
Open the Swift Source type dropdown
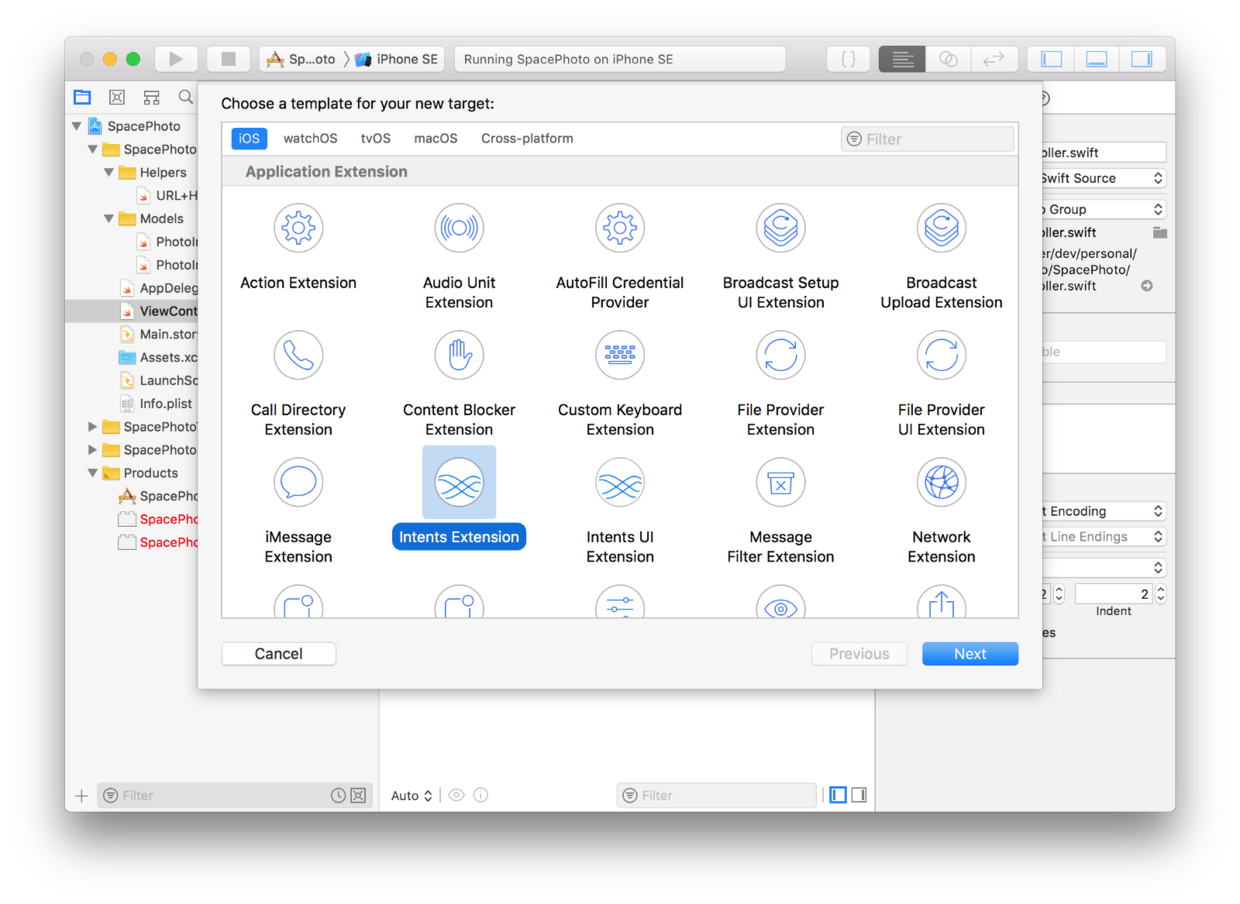(1104, 178)
